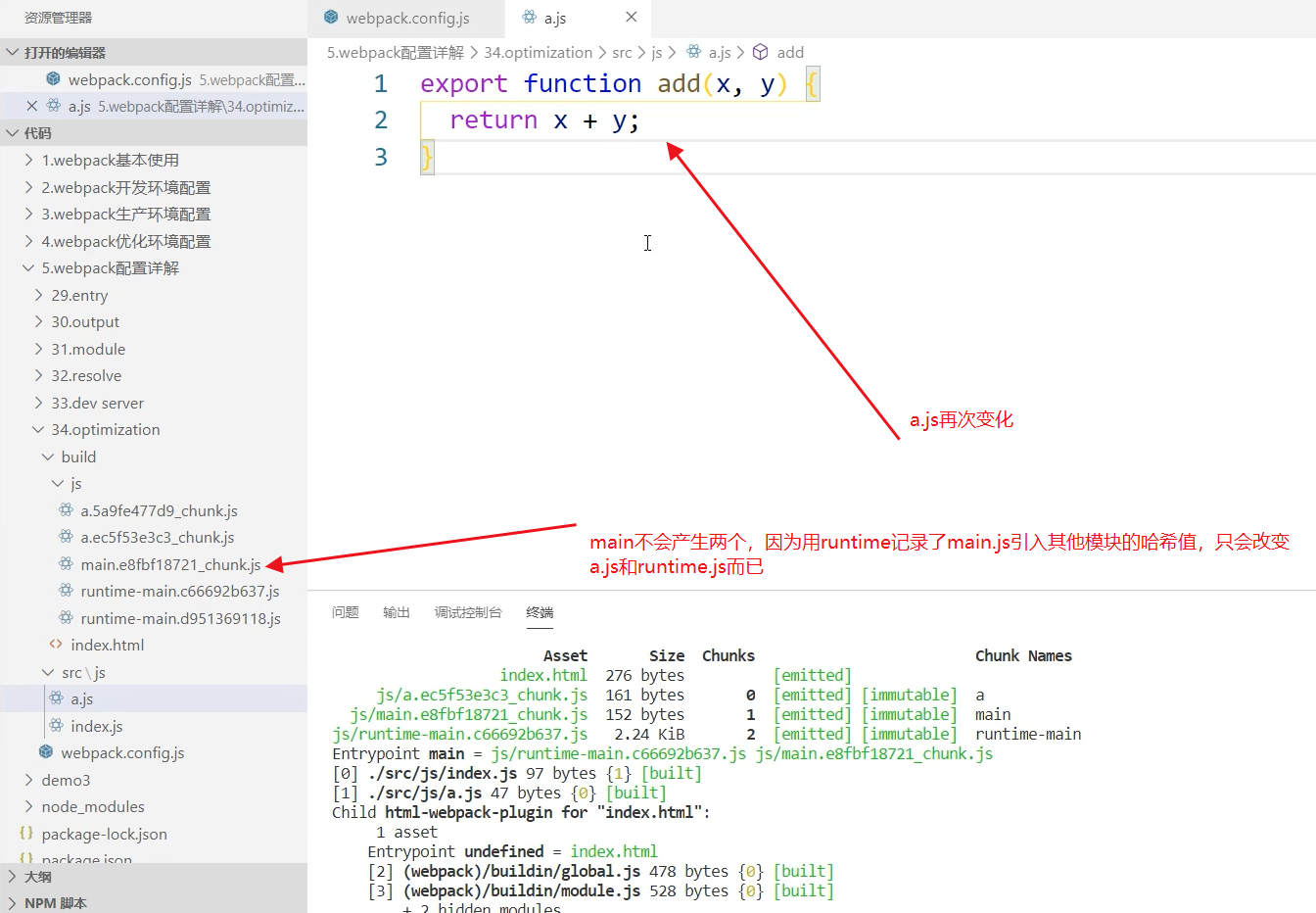This screenshot has width=1316, height=913.
Task: Collapse the 5.webpack配置详解 folder
Action: (x=154, y=267)
